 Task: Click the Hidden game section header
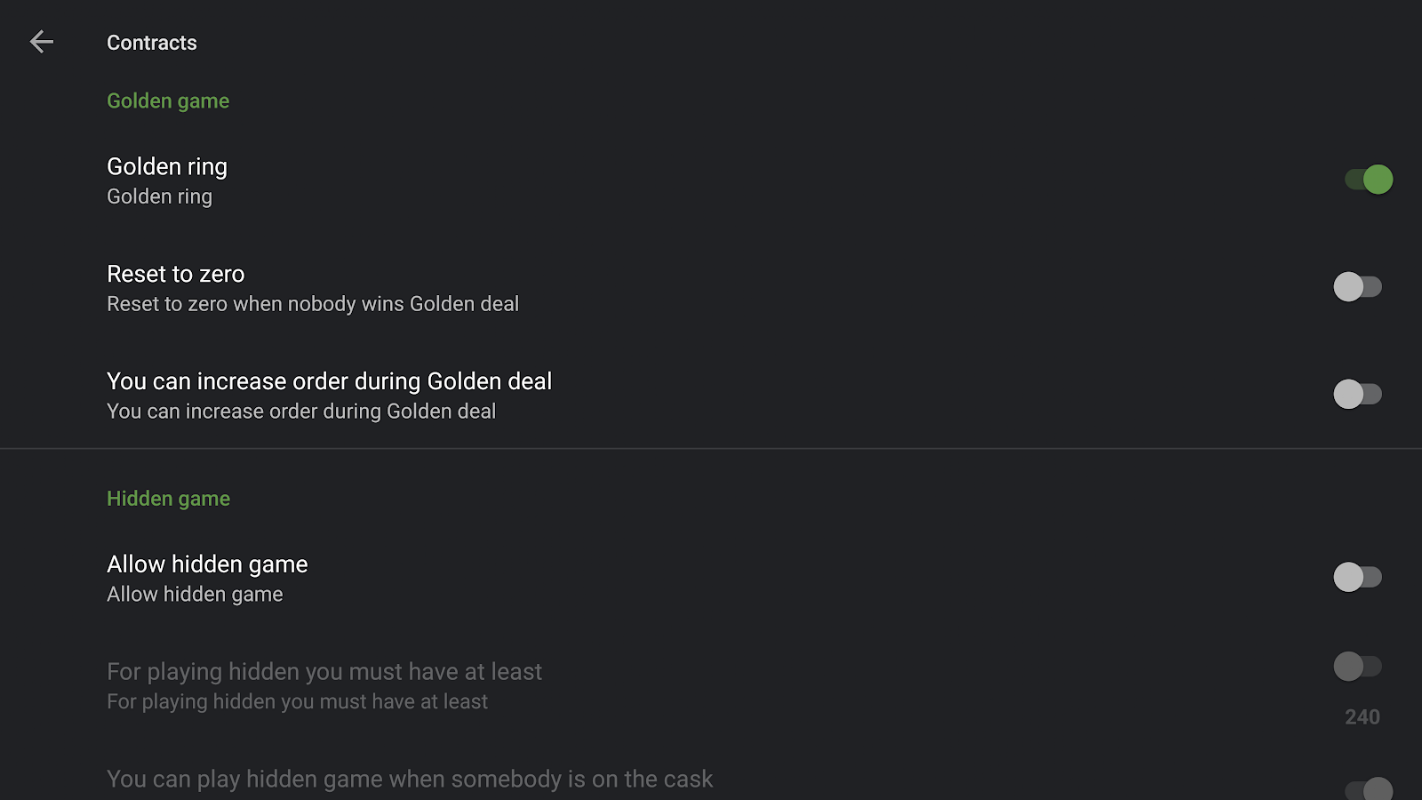tap(168, 499)
